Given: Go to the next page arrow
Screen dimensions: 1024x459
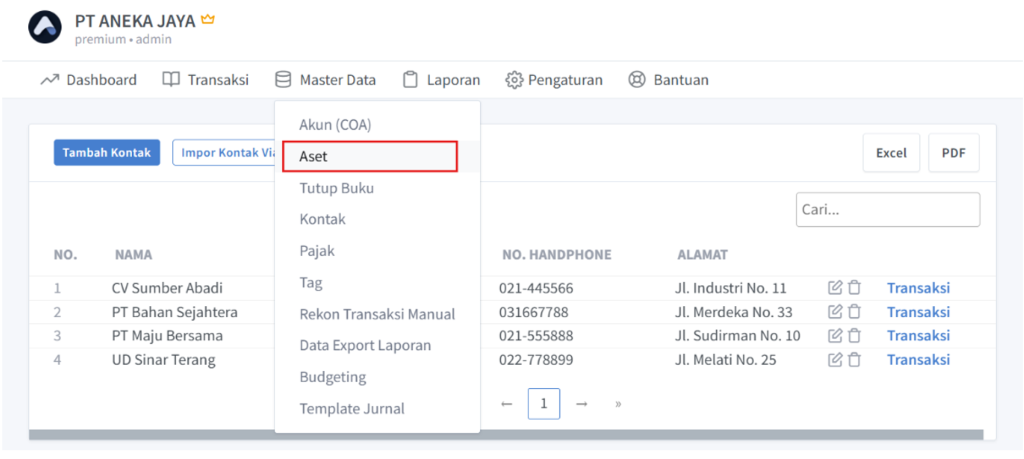Looking at the screenshot, I should 581,404.
